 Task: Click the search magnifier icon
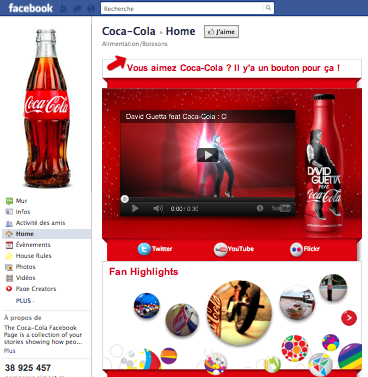pyautogui.click(x=268, y=8)
